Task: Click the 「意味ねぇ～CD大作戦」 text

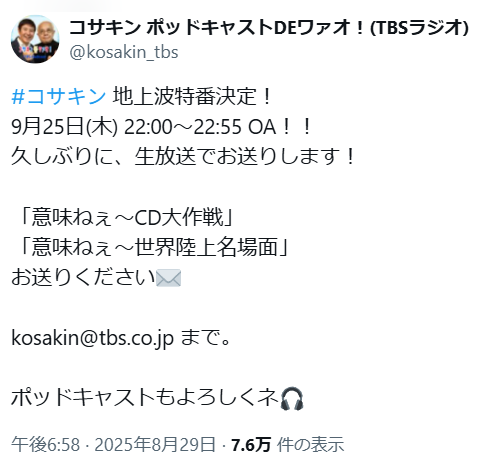Action: coord(126,218)
